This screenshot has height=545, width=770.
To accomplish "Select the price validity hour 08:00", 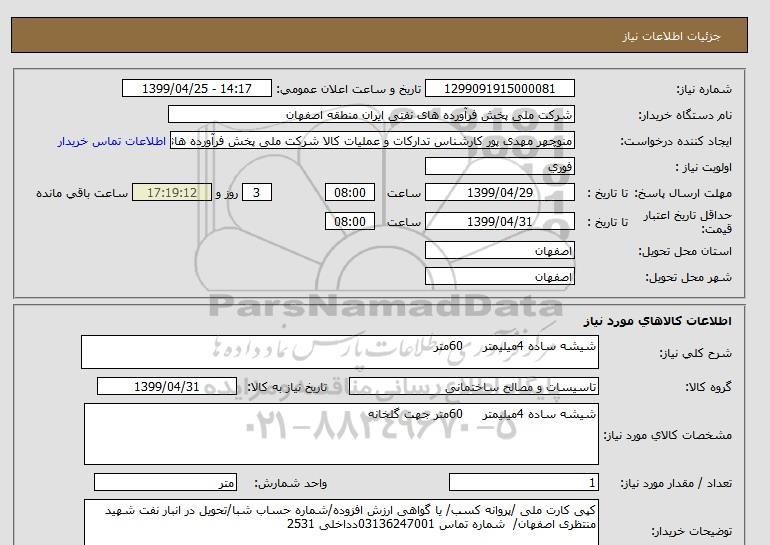I will pos(350,221).
